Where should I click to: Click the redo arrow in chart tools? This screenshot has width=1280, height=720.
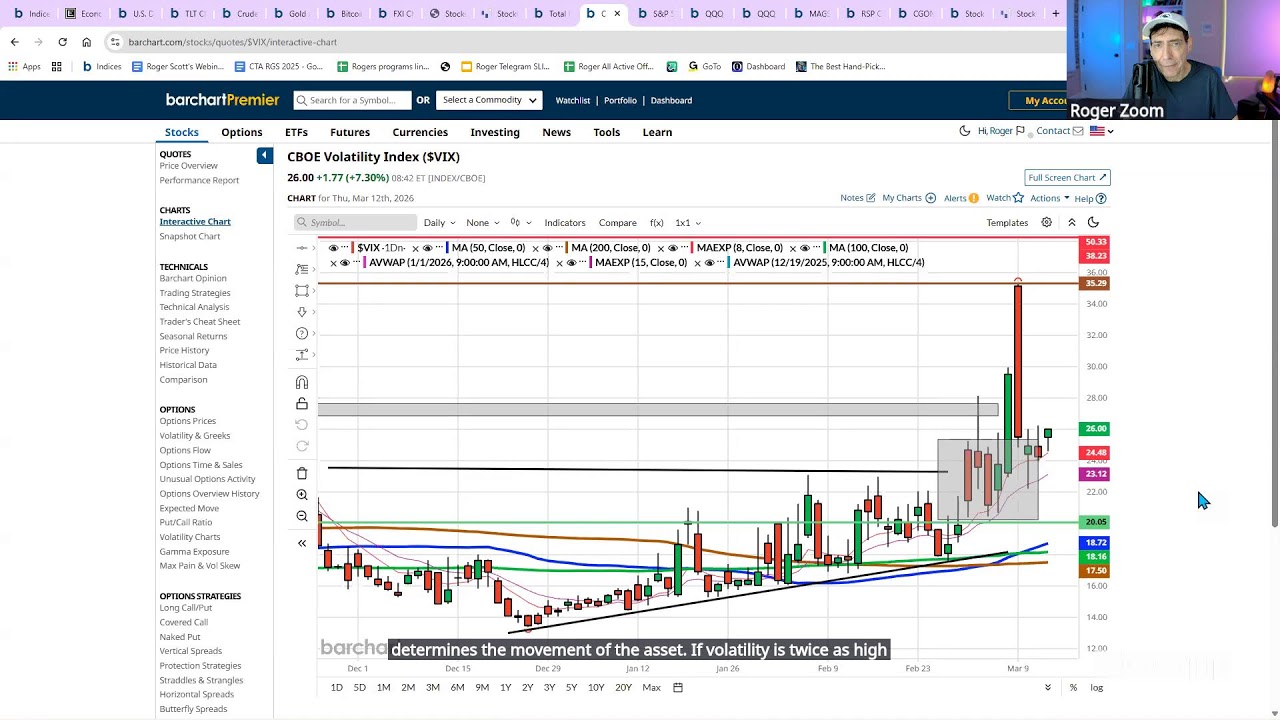coord(302,446)
